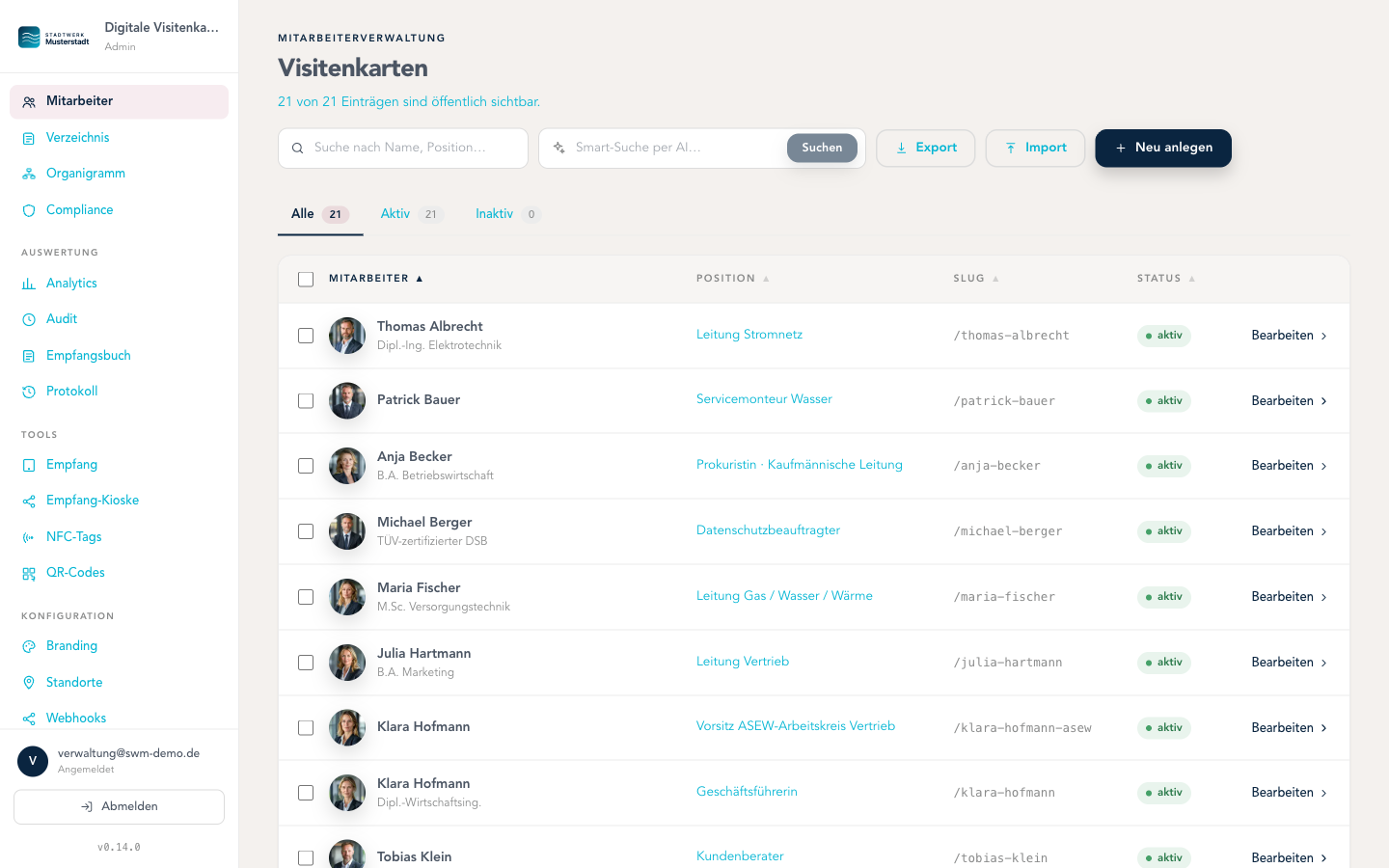Check the box for Thomas Albrecht
This screenshot has width=1389, height=868.
[x=306, y=336]
